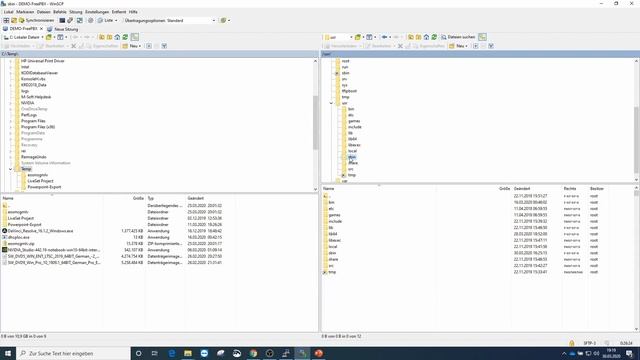Open the local Neu dropdown
This screenshot has height=360, width=640.
coord(132,46)
